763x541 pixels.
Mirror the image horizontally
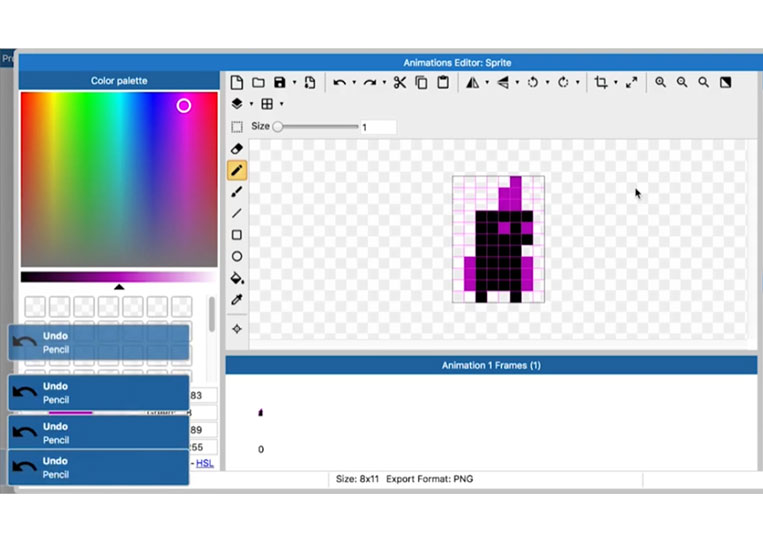coord(472,83)
